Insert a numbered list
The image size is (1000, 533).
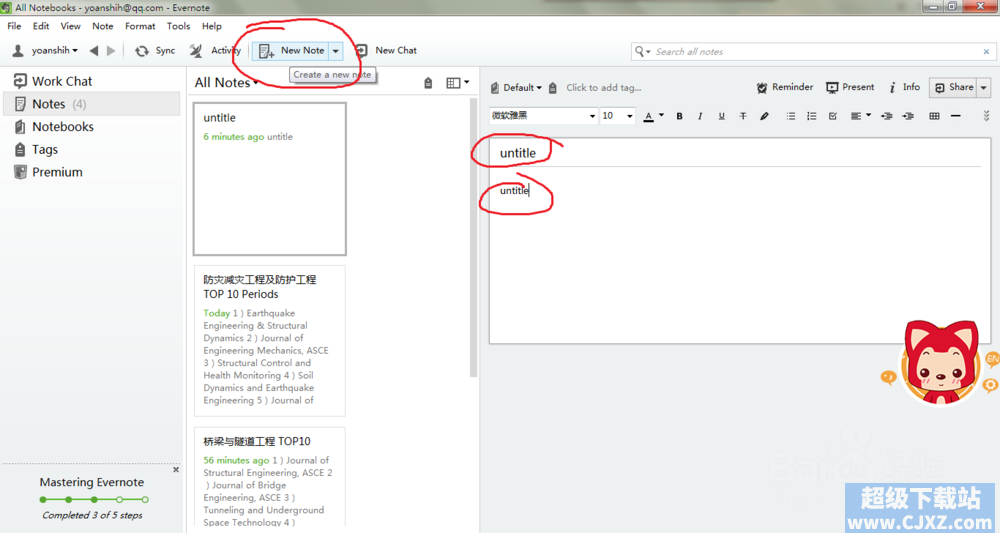tap(812, 116)
